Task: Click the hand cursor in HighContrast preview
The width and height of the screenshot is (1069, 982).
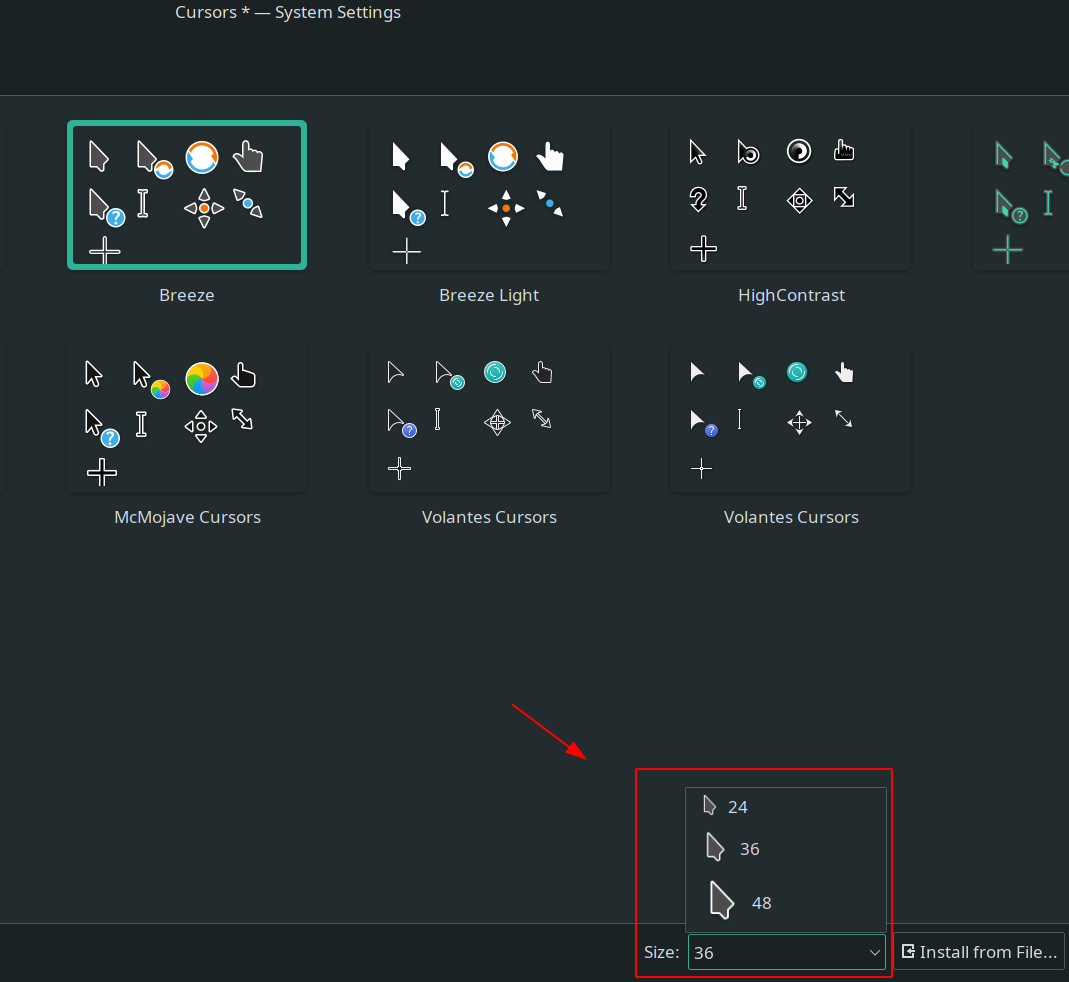Action: pyautogui.click(x=844, y=150)
